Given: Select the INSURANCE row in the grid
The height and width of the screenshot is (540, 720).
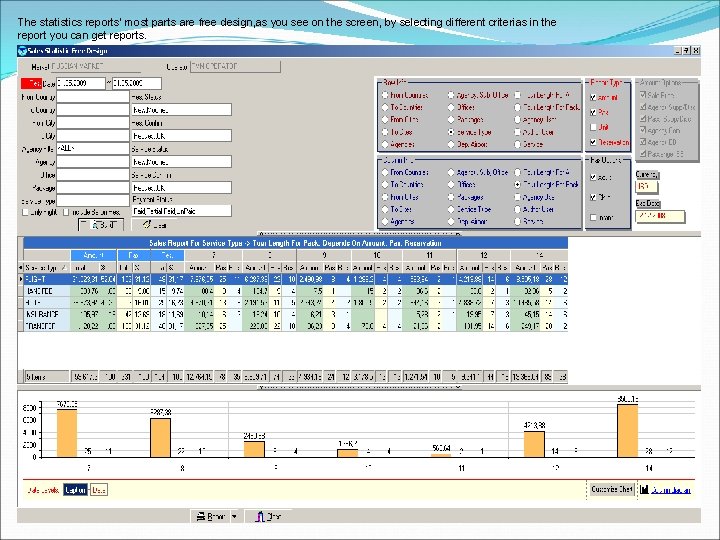Looking at the screenshot, I should (x=295, y=314).
